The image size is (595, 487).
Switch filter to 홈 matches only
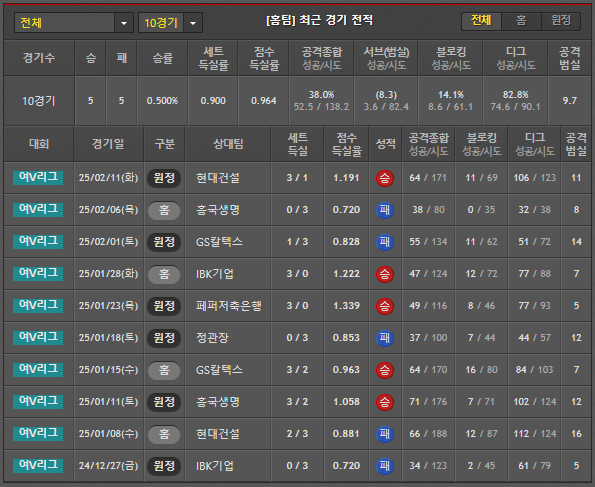pyautogui.click(x=521, y=21)
